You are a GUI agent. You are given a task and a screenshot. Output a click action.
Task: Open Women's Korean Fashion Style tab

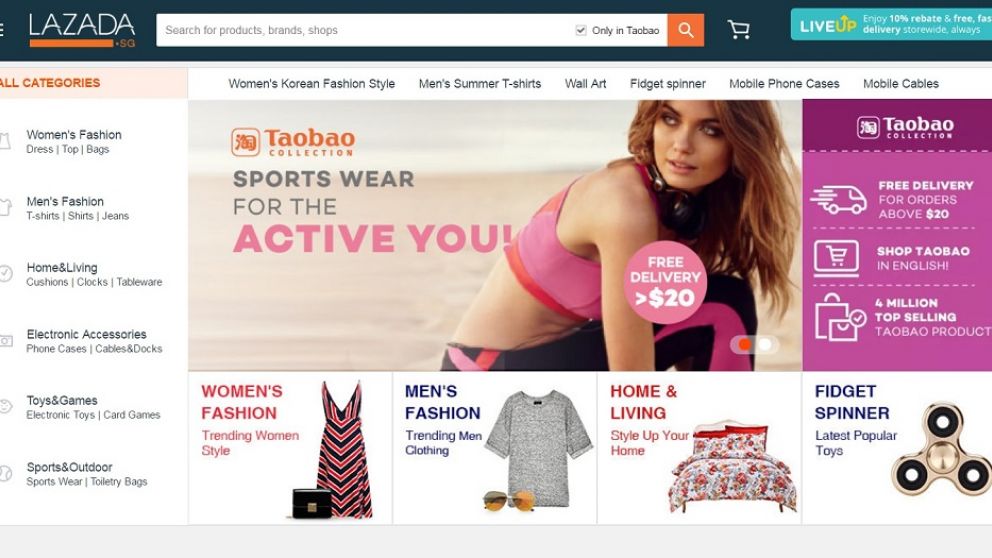tap(311, 84)
